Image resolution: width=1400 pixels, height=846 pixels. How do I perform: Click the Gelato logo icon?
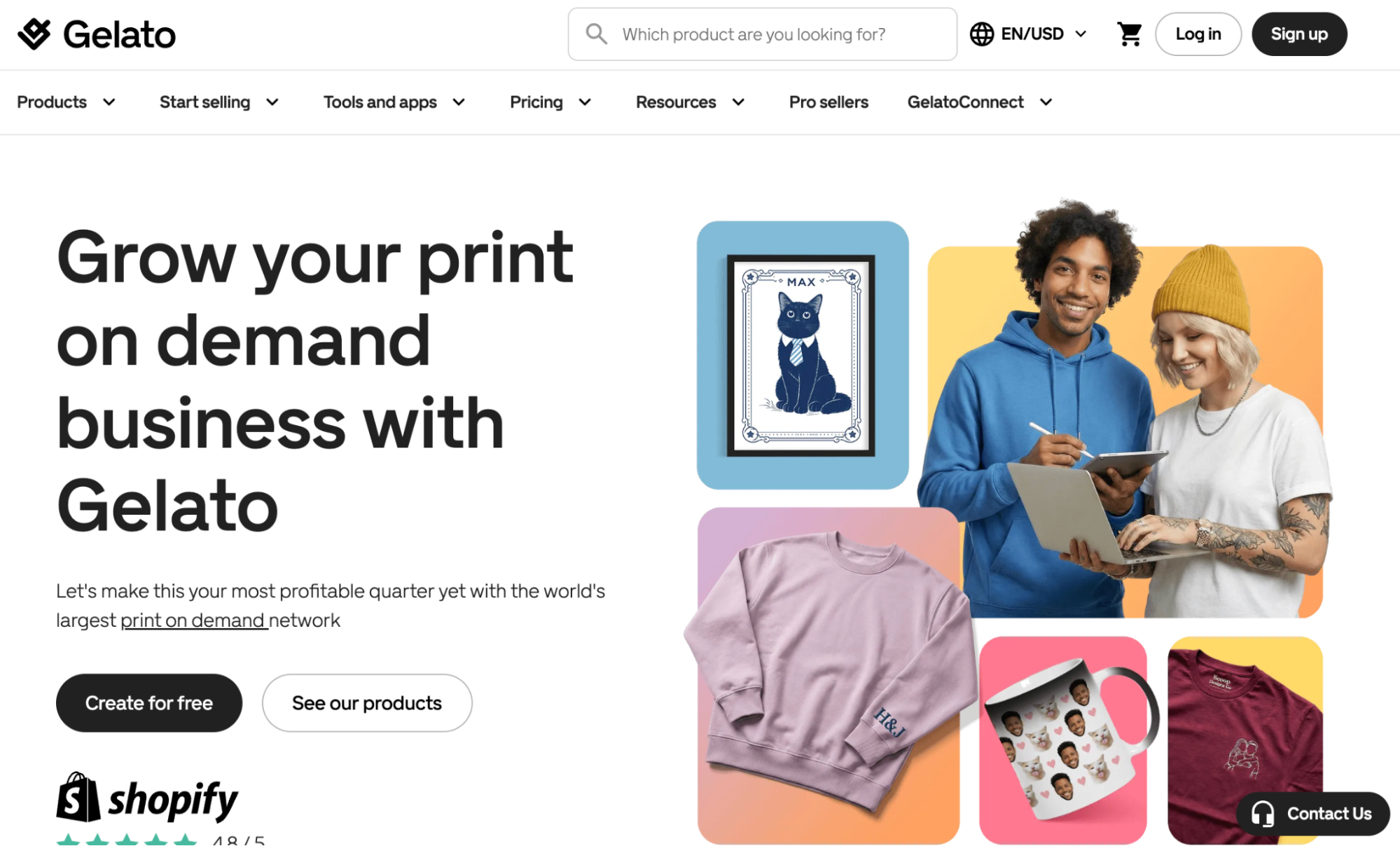(x=34, y=34)
